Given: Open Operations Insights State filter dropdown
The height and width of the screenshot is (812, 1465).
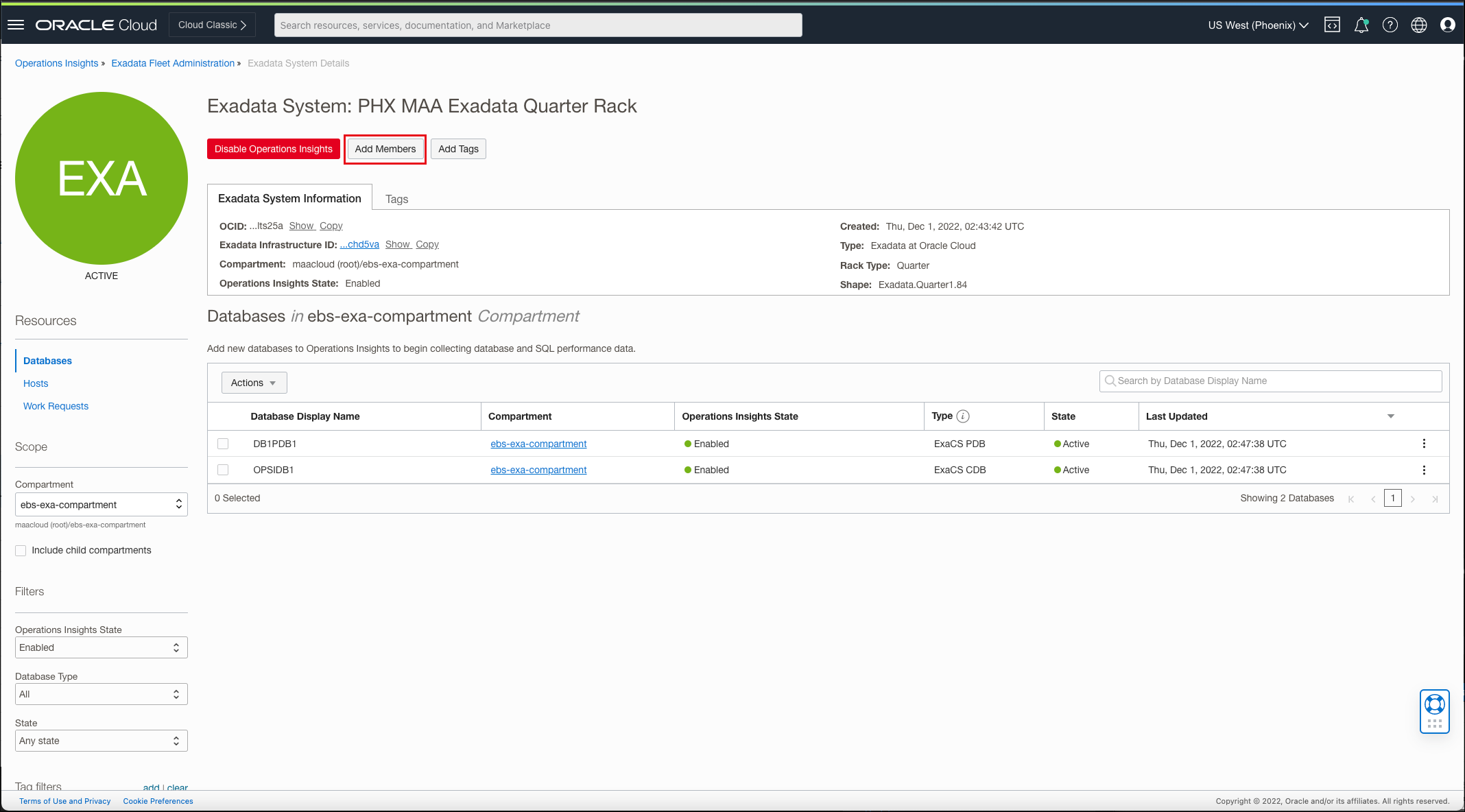Looking at the screenshot, I should click(x=102, y=647).
